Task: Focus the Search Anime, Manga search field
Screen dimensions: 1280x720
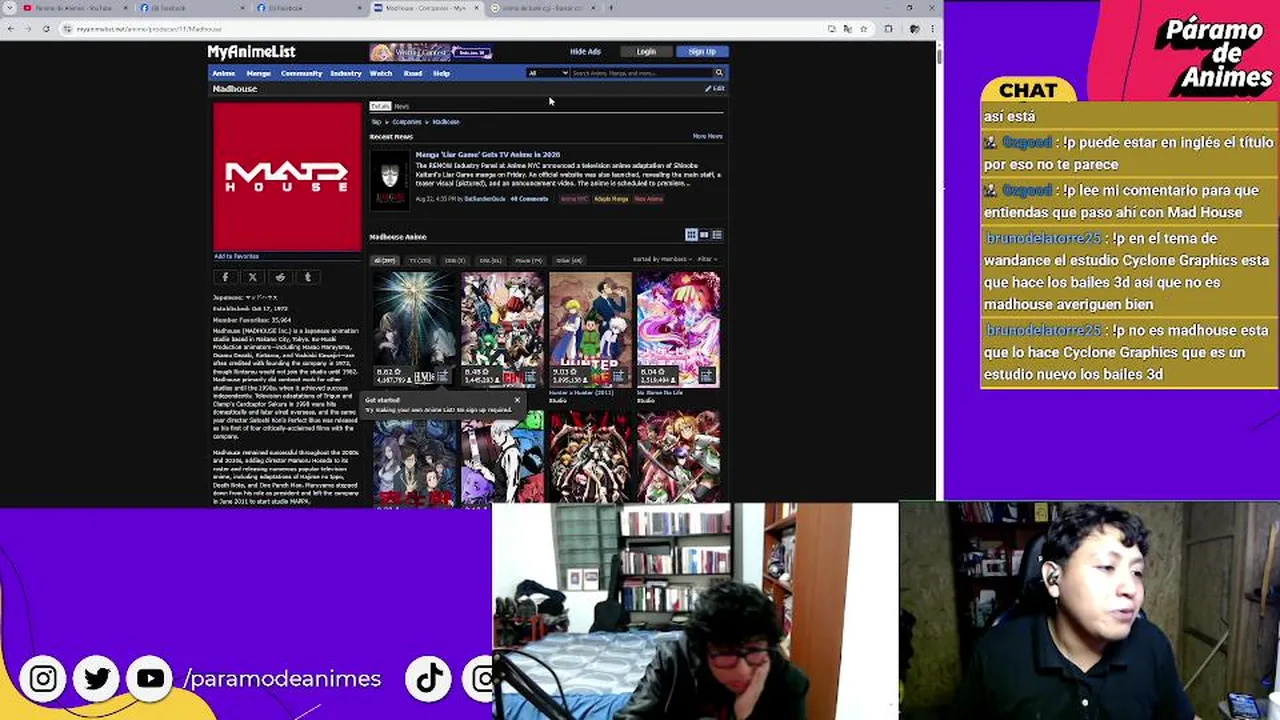Action: coord(640,73)
